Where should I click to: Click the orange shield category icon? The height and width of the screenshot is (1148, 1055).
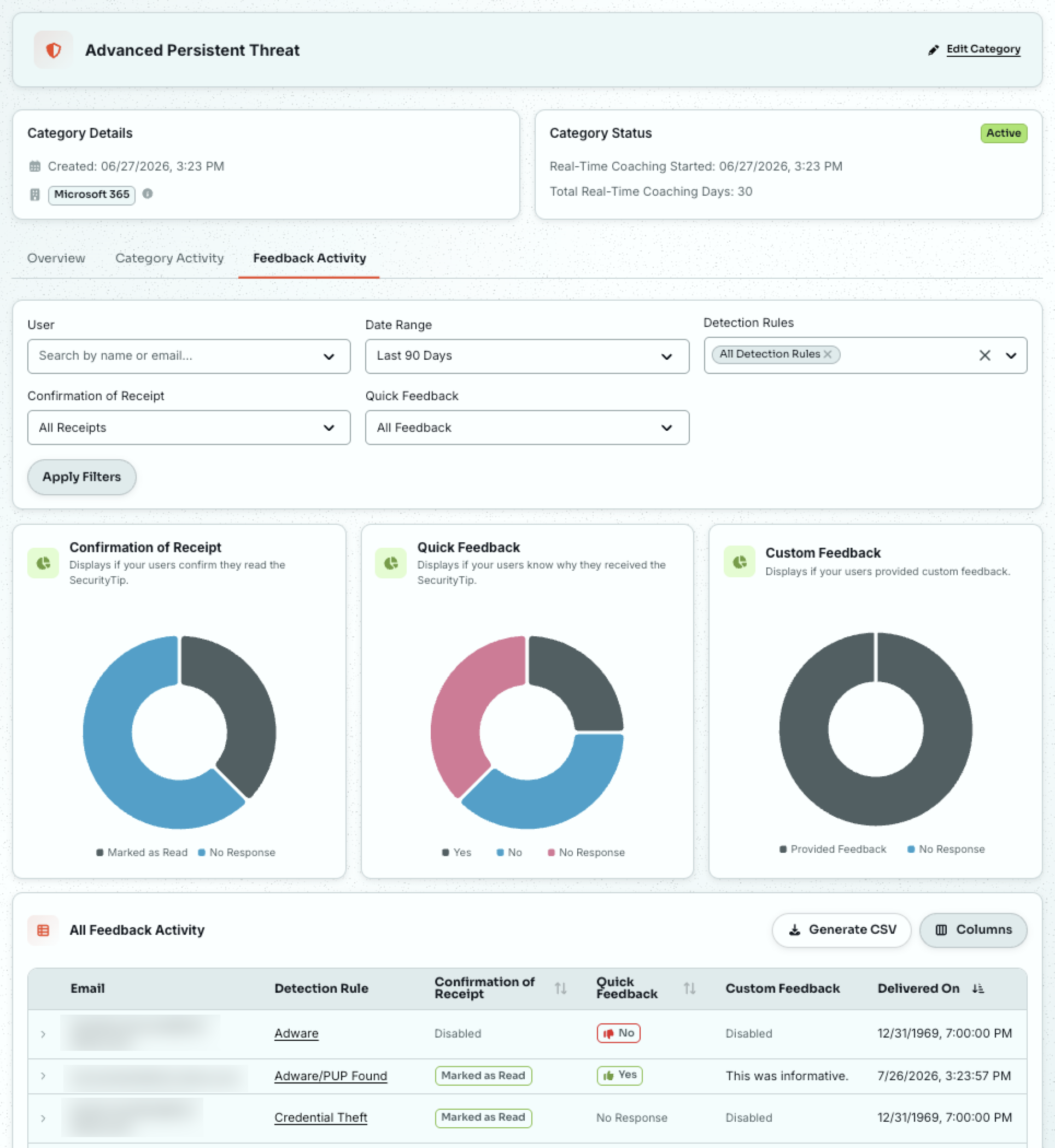click(54, 50)
